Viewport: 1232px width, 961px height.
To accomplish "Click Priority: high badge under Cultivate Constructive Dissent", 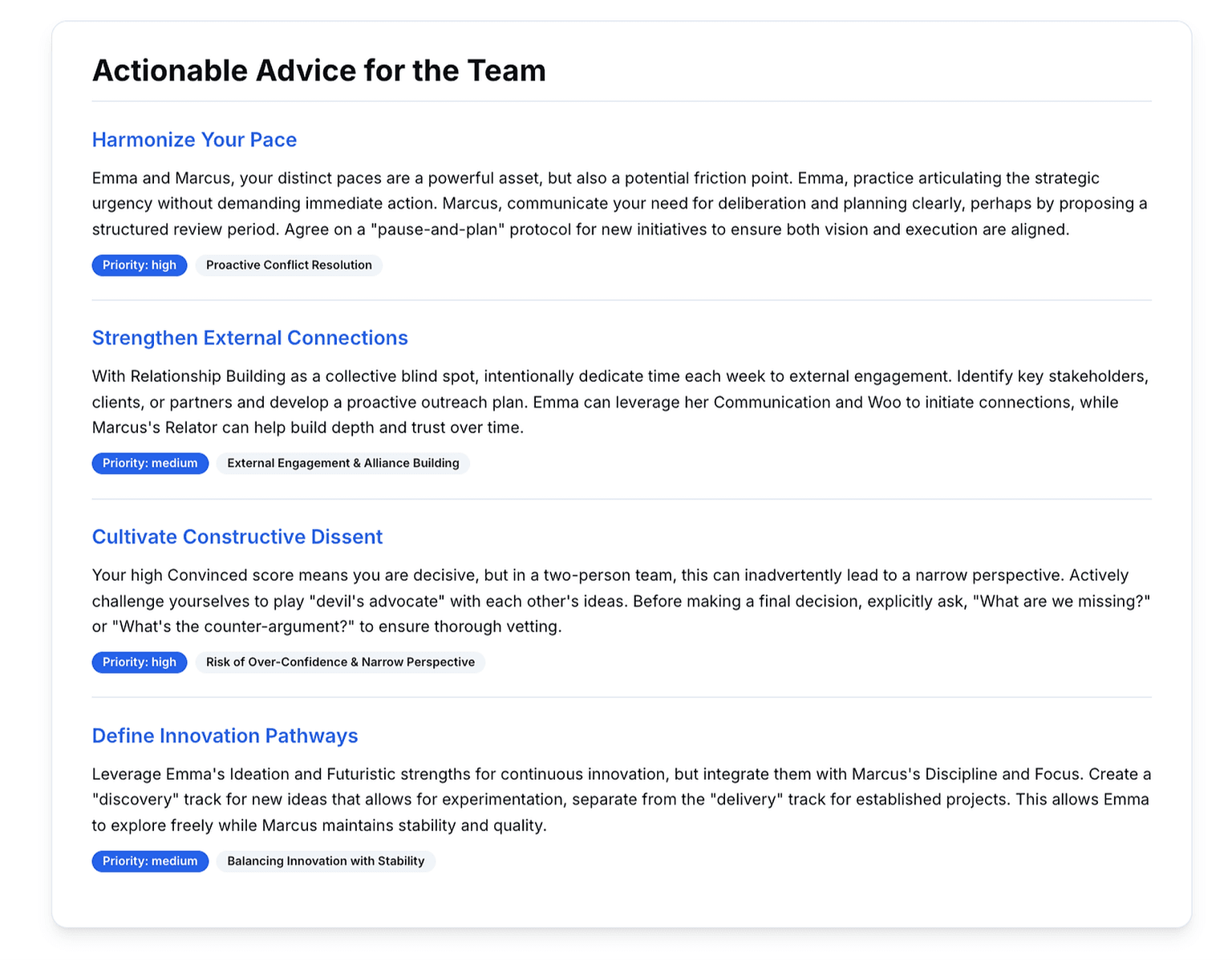I will (139, 662).
